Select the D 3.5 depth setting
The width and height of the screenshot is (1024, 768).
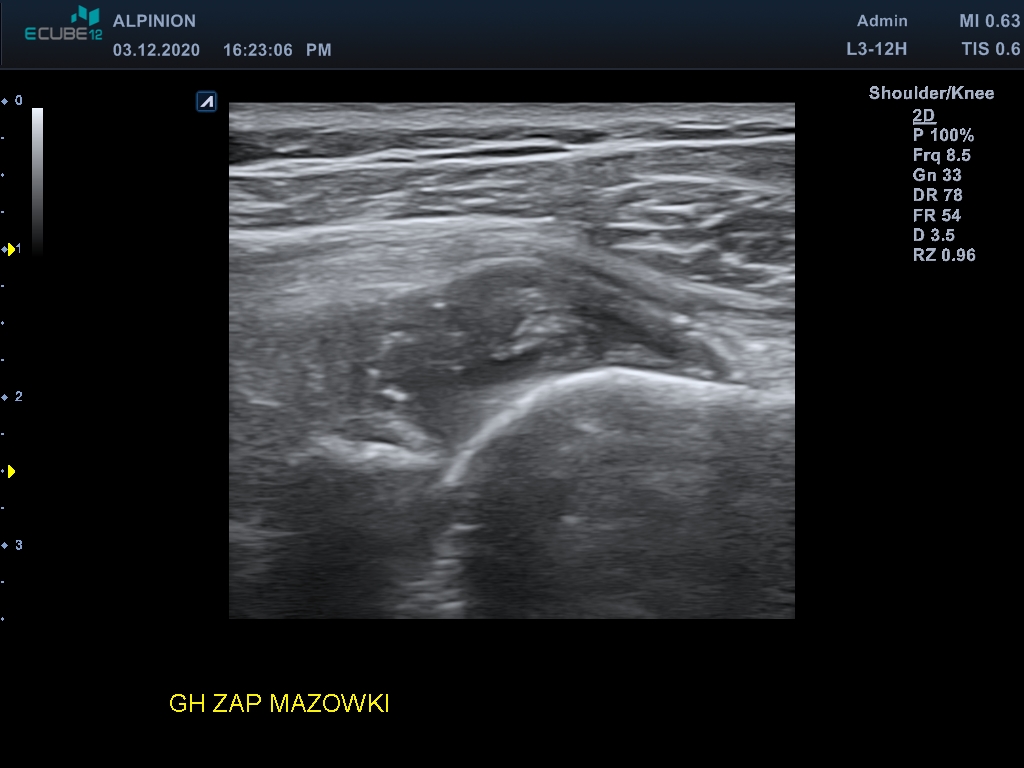click(933, 235)
